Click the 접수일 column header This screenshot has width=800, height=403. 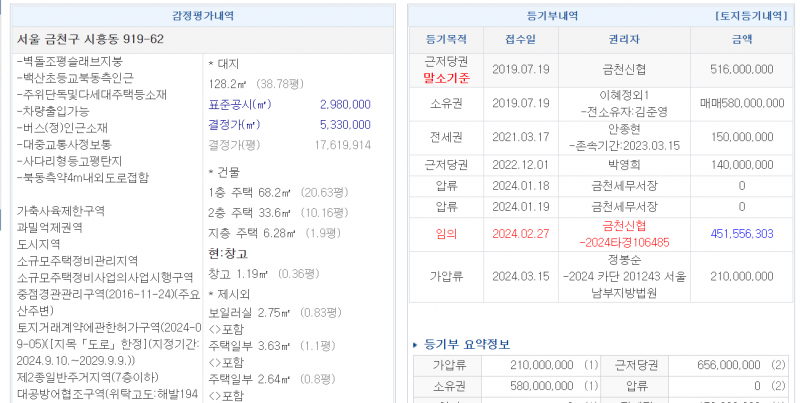[521, 40]
